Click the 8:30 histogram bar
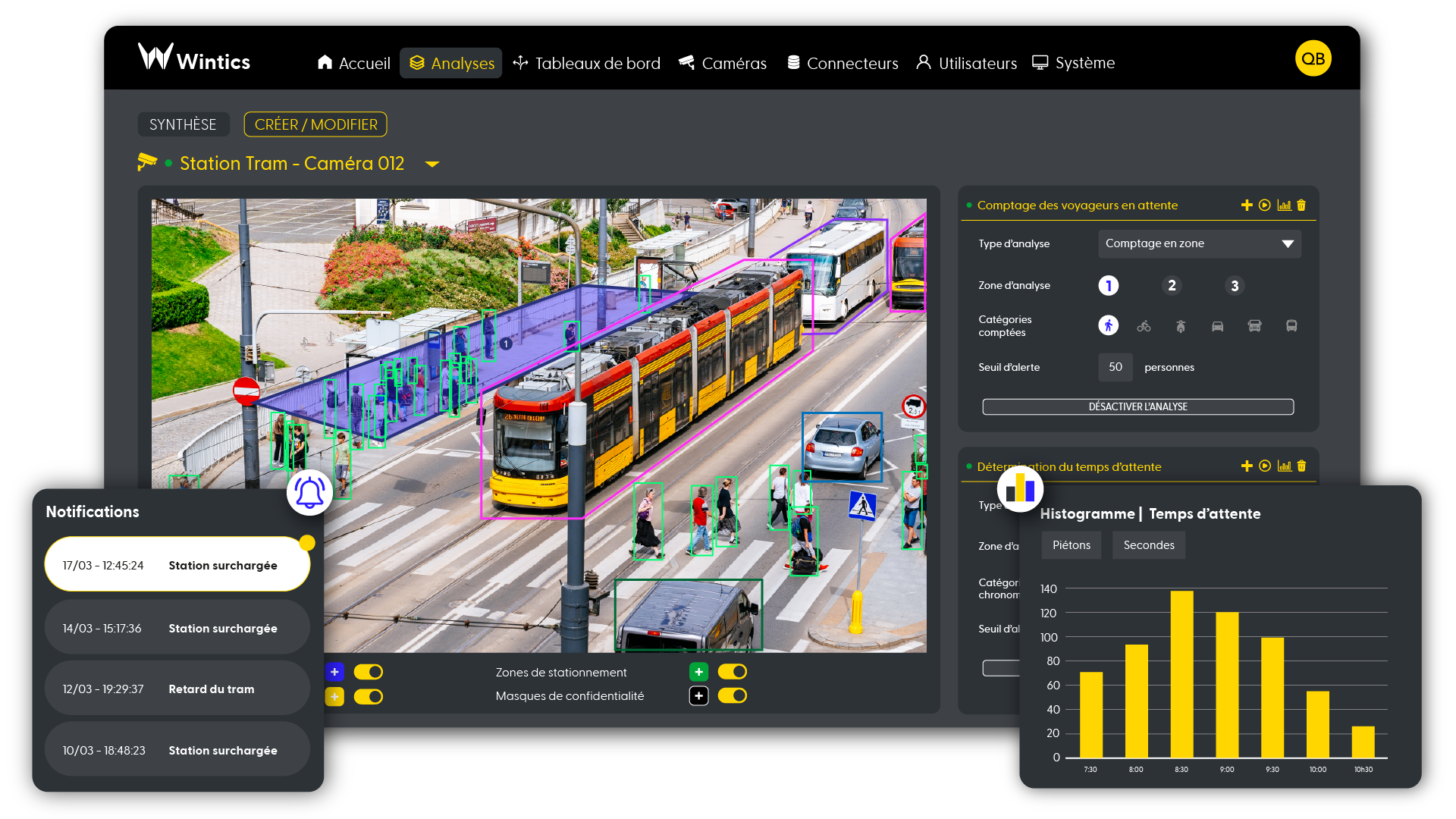Image resolution: width=1456 pixels, height=819 pixels. click(x=1181, y=673)
